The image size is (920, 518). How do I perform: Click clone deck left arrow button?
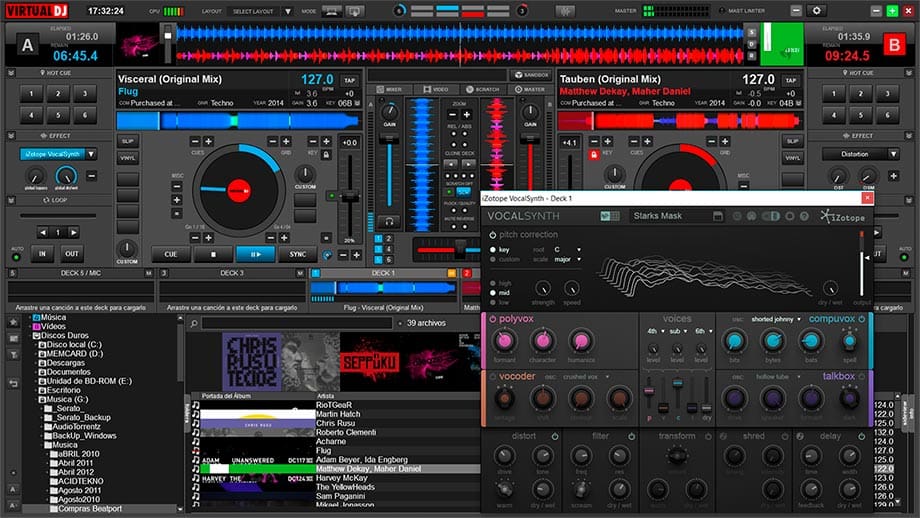click(451, 164)
